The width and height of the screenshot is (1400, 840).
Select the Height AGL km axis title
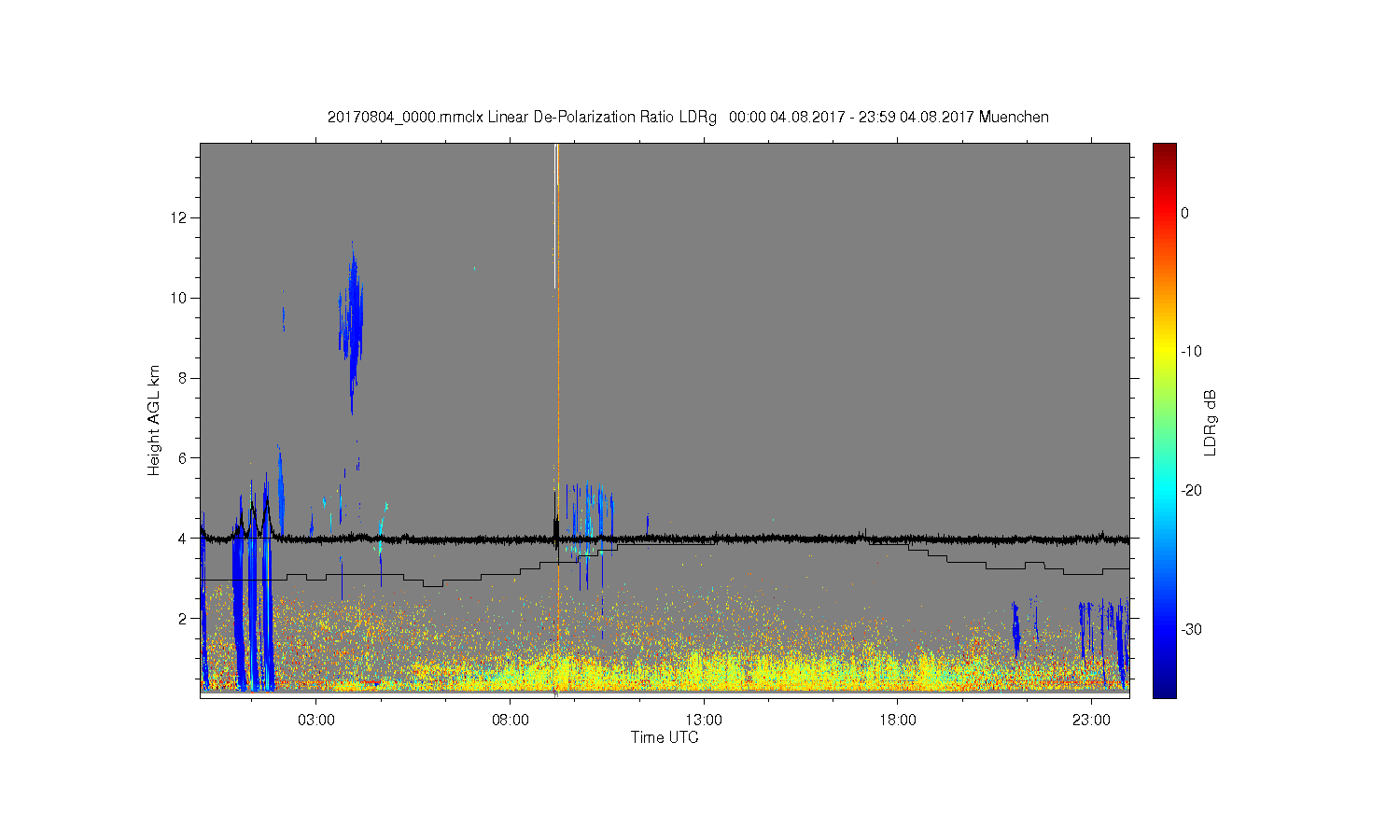[x=154, y=420]
